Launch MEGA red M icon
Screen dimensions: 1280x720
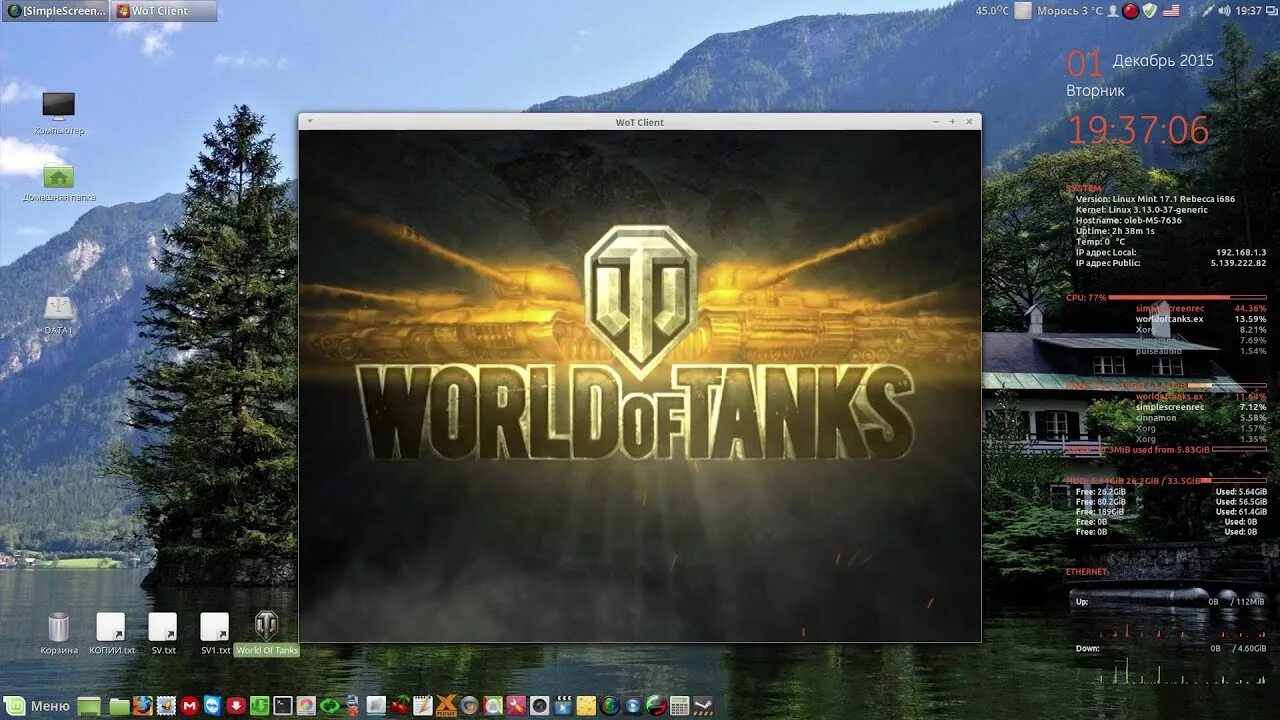pyautogui.click(x=191, y=706)
